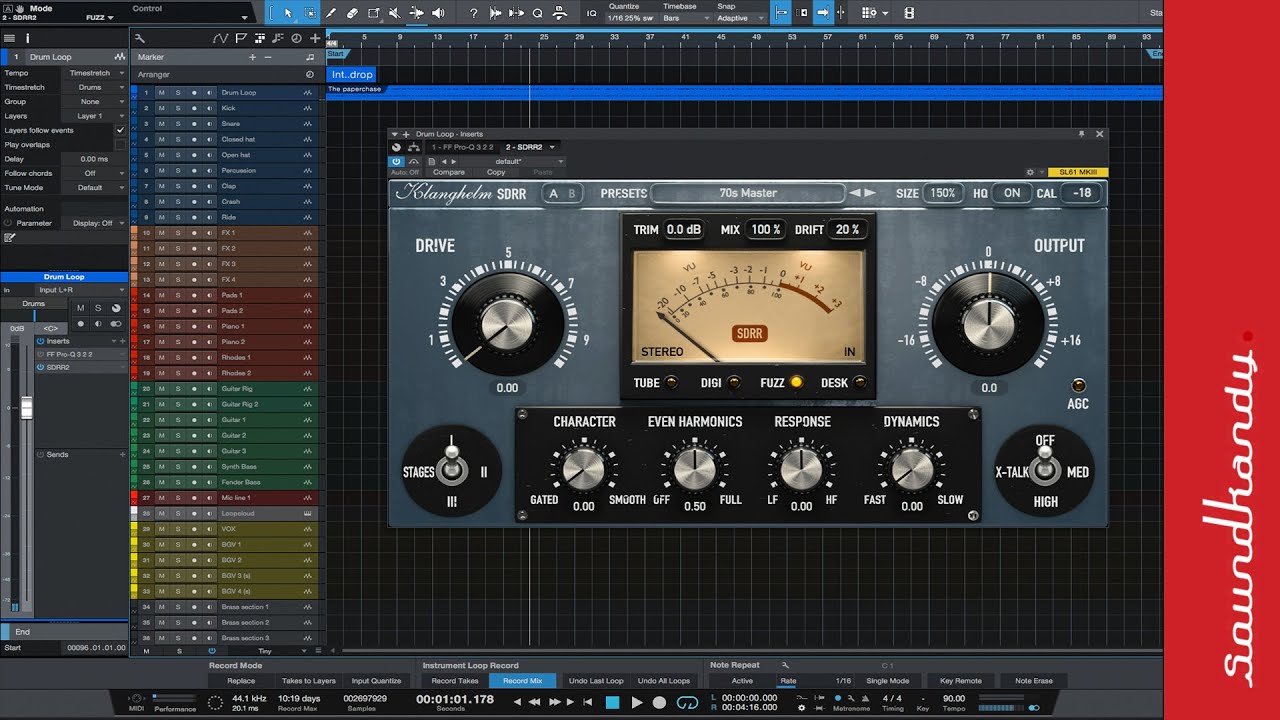This screenshot has width=1280, height=720.
Task: Open the channel routing icon in plugin header
Action: pos(414,147)
